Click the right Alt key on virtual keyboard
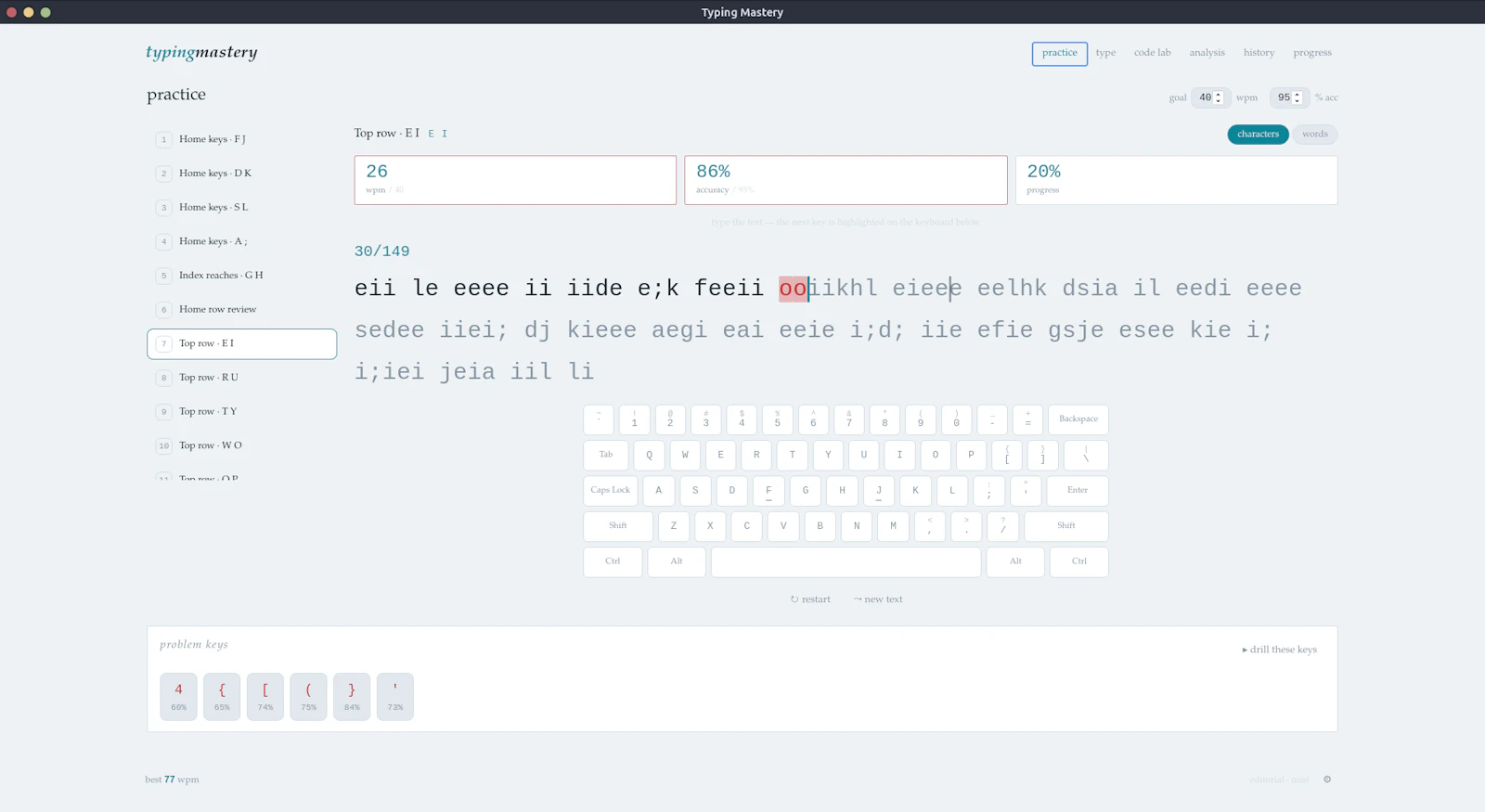This screenshot has height=812, width=1485. (x=1015, y=562)
